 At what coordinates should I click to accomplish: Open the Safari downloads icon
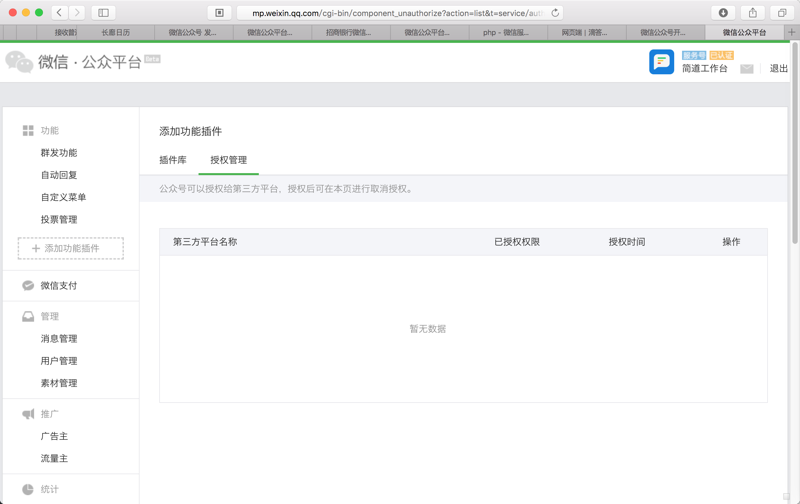click(723, 13)
